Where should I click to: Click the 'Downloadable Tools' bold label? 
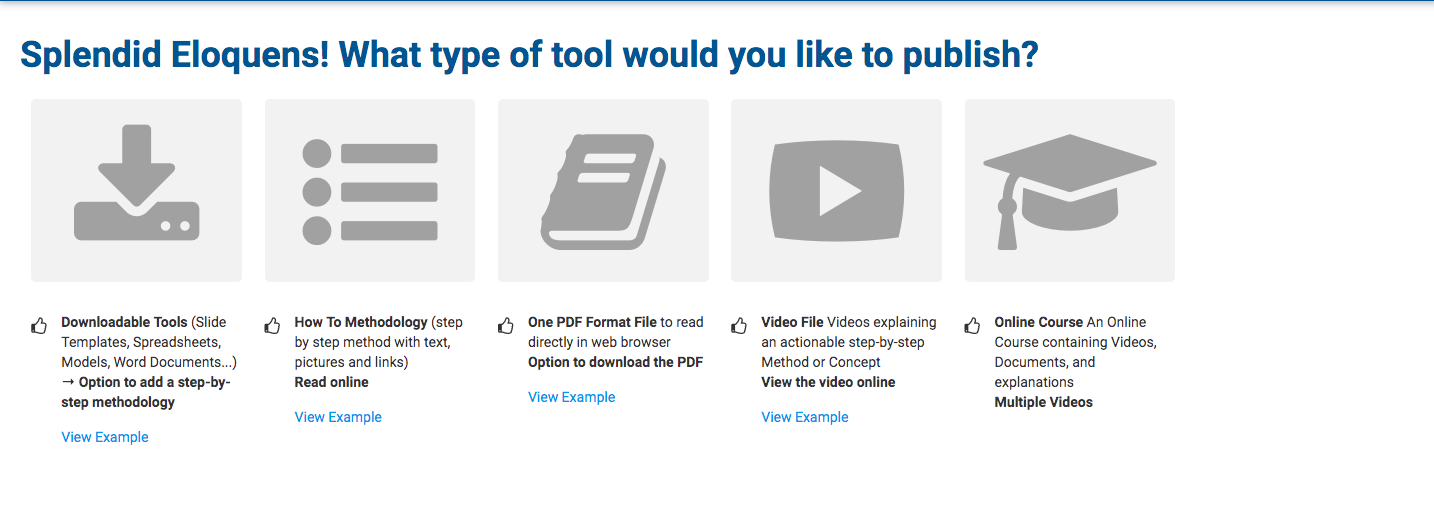(124, 322)
